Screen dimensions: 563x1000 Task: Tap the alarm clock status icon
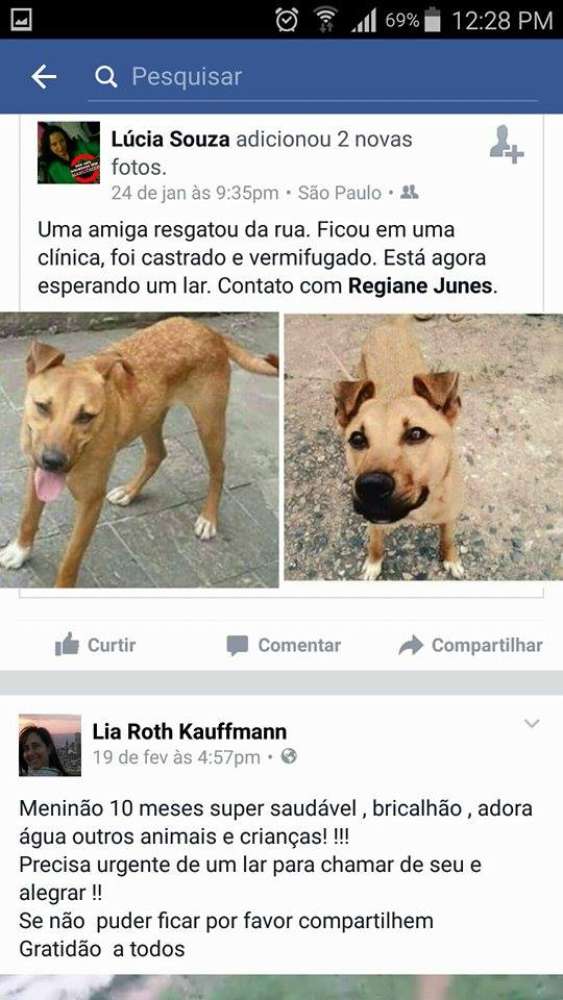[286, 20]
